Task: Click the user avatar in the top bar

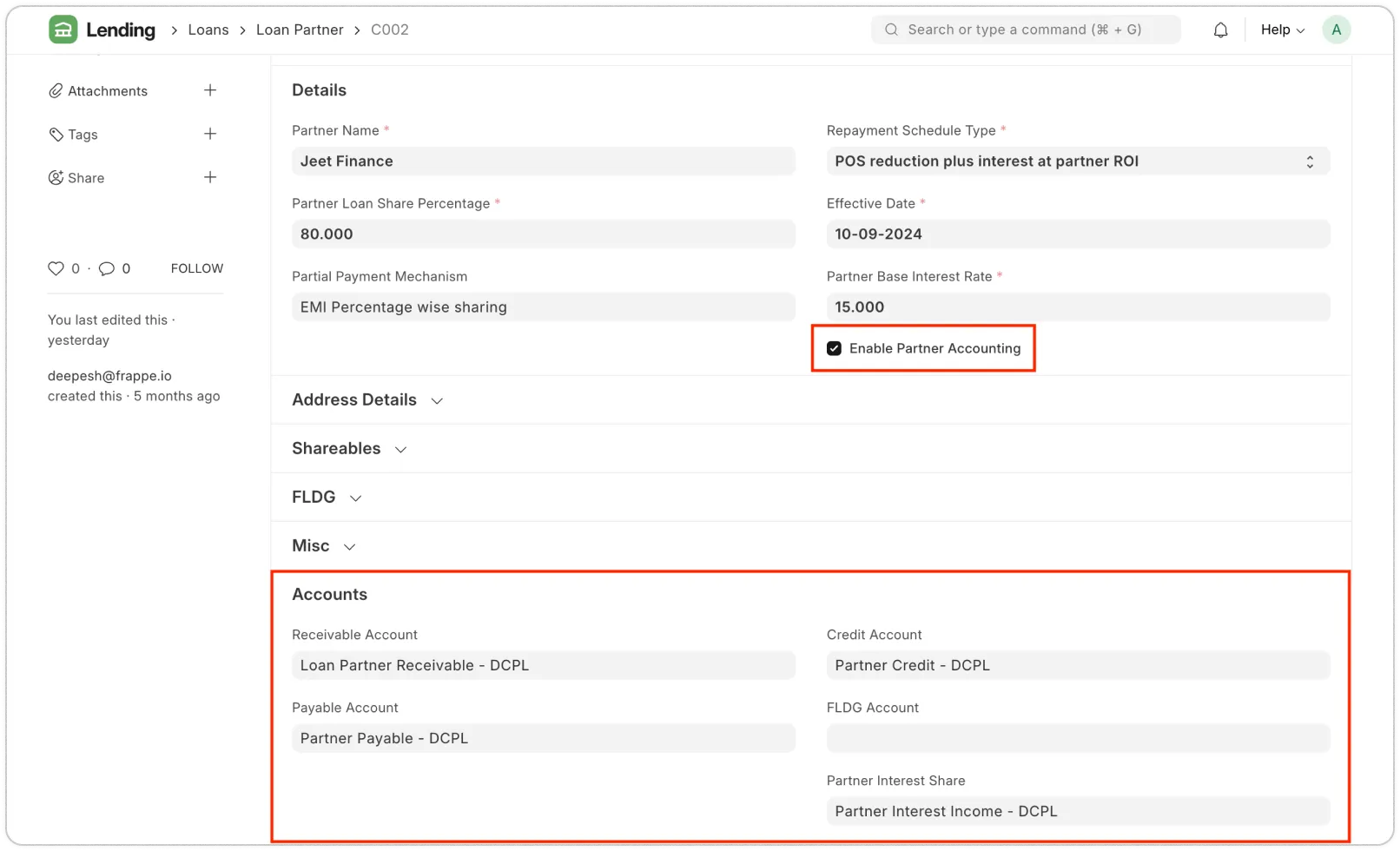Action: coord(1336,29)
